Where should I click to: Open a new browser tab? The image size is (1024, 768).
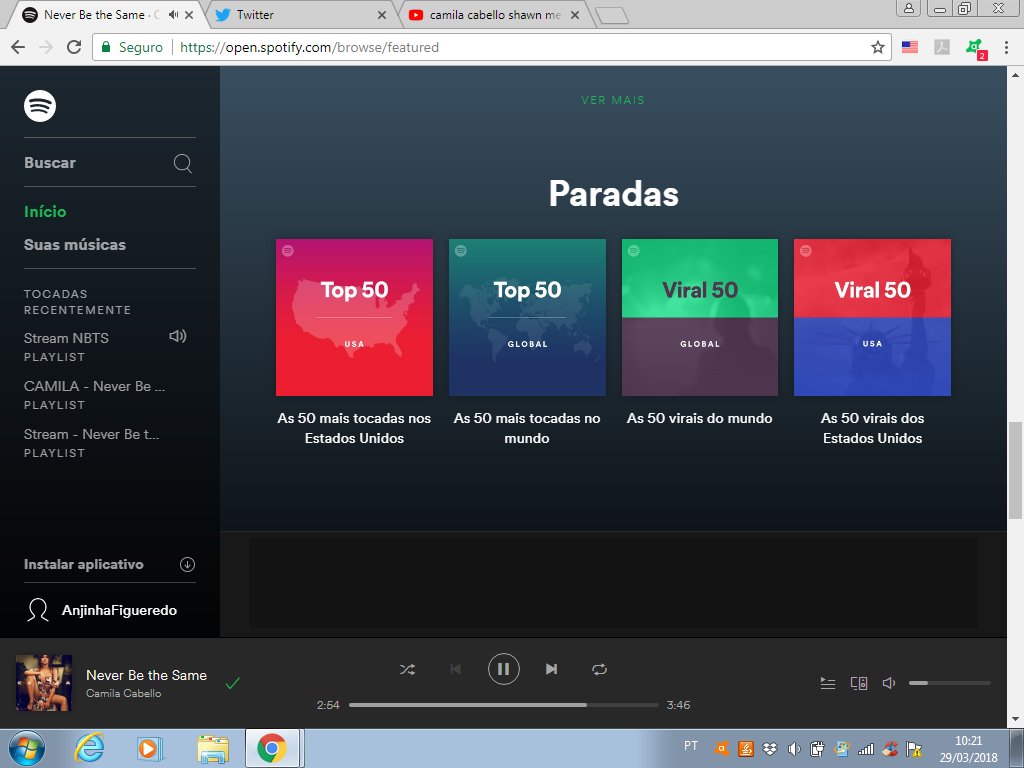[612, 15]
